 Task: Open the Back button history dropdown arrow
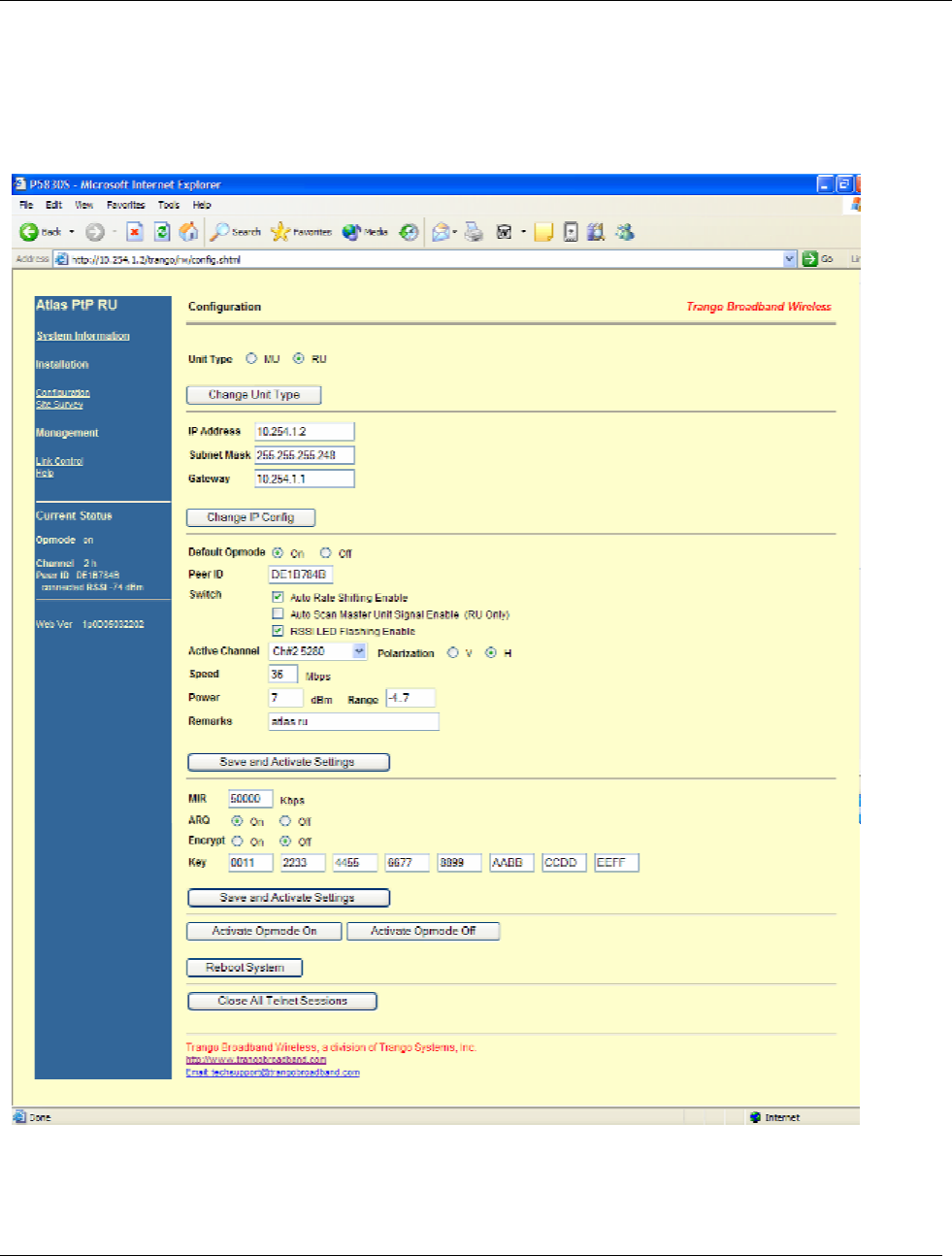(71, 232)
